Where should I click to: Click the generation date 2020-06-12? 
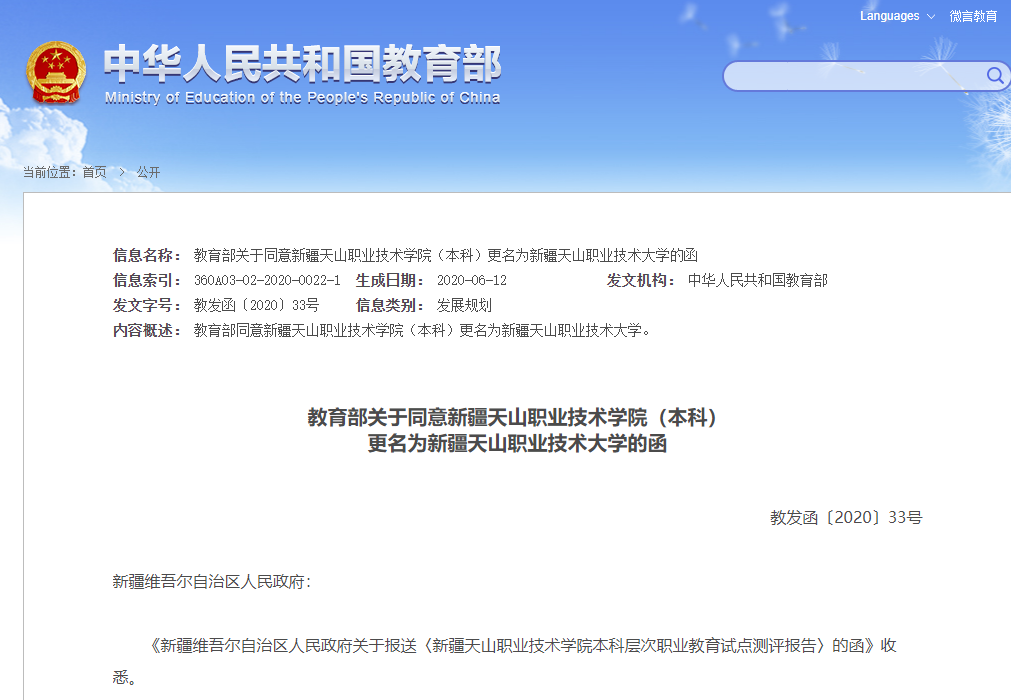click(x=472, y=280)
